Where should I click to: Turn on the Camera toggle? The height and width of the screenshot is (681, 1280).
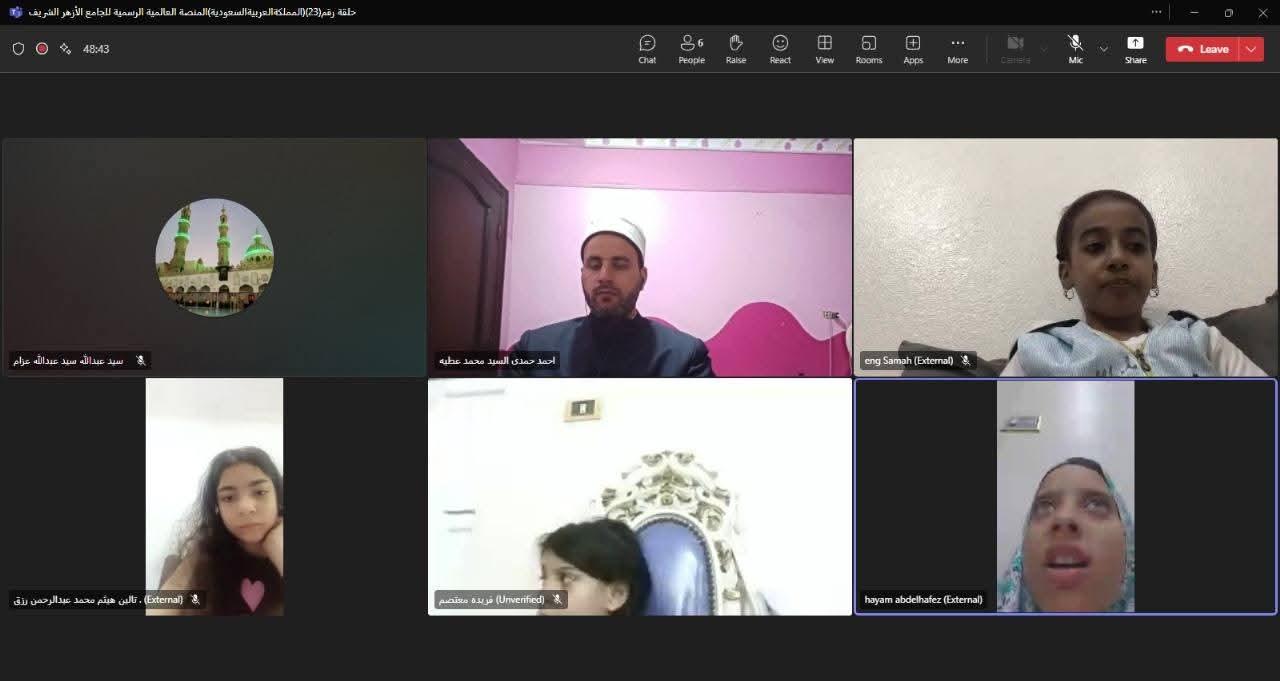point(1015,47)
